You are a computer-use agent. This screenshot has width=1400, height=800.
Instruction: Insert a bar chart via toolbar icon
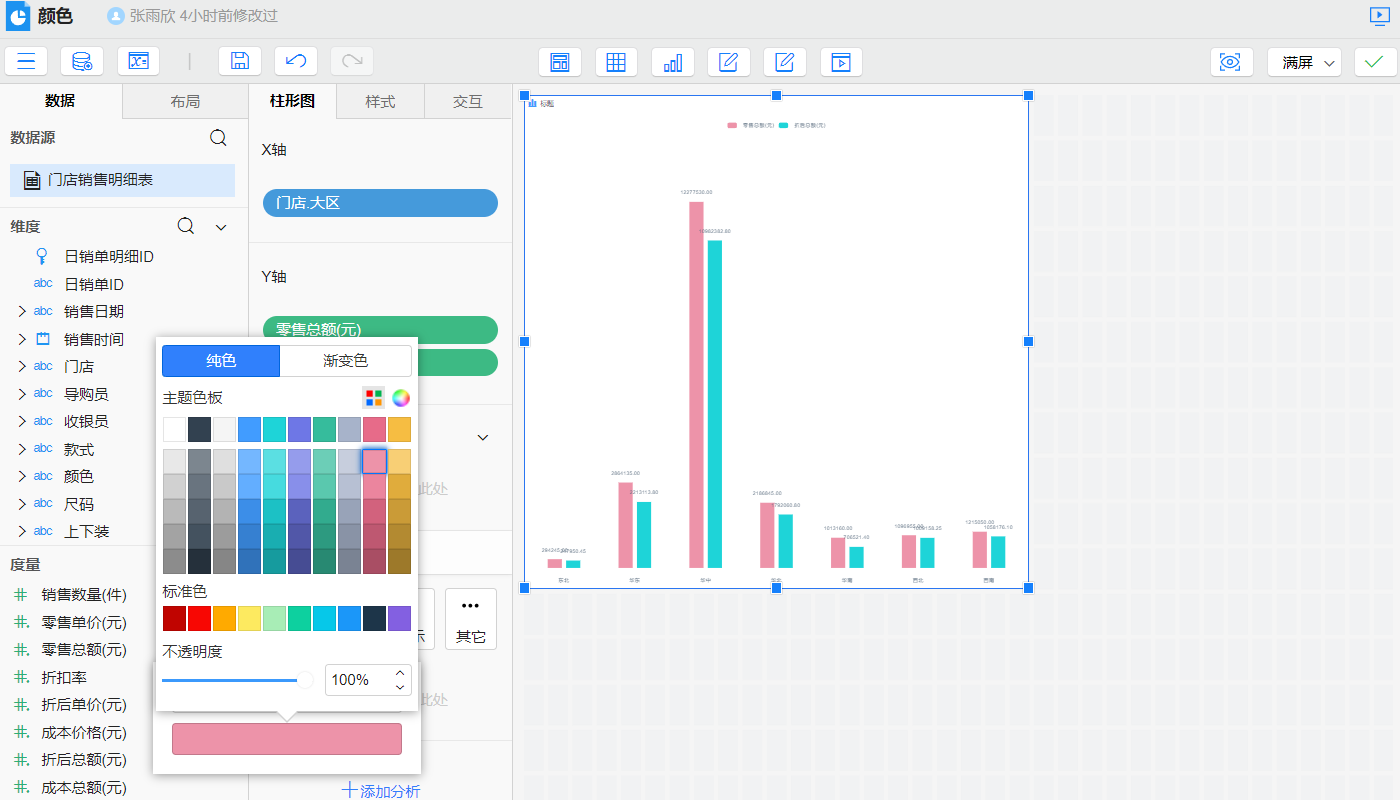(x=672, y=62)
